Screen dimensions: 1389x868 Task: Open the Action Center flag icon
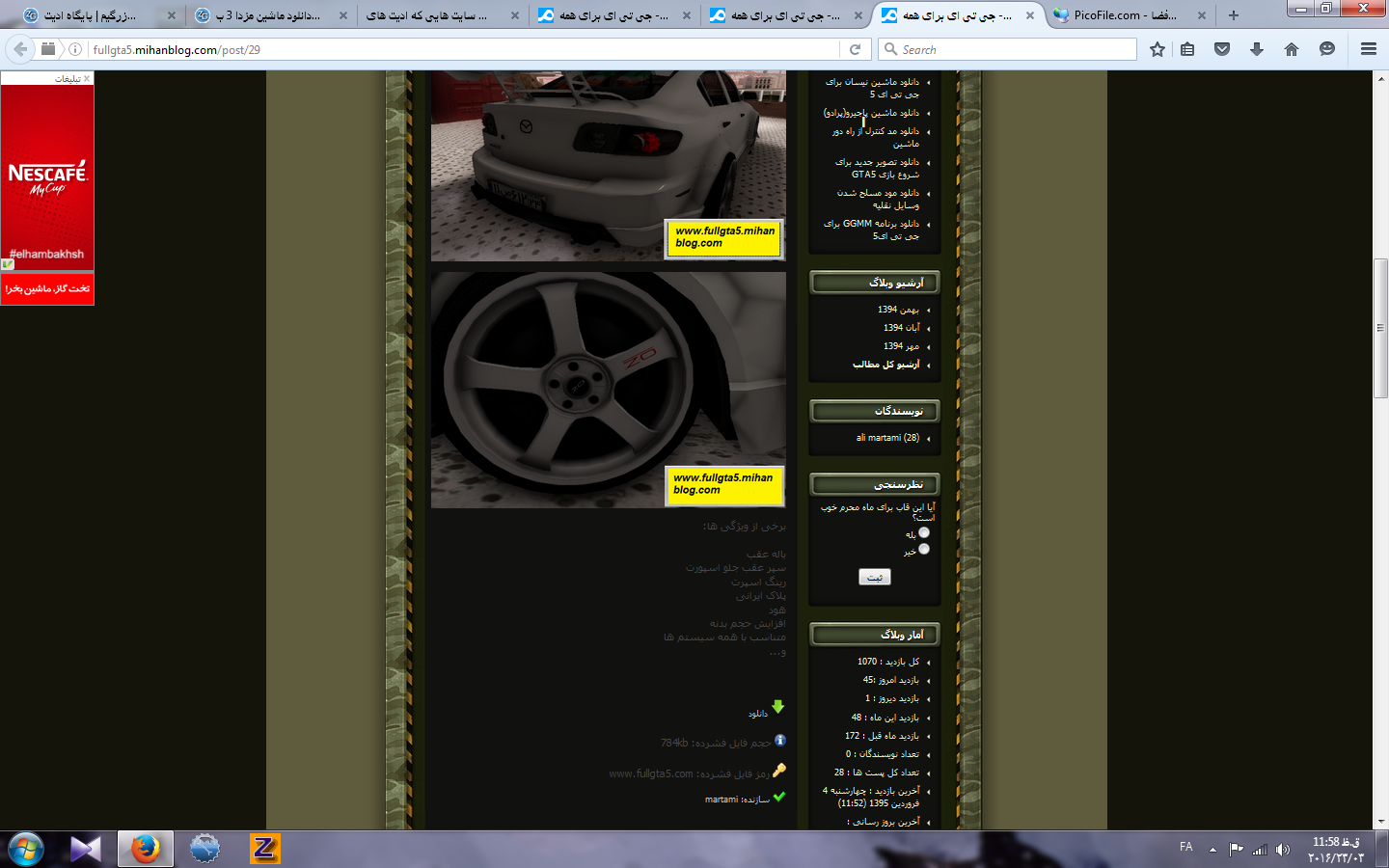1237,850
